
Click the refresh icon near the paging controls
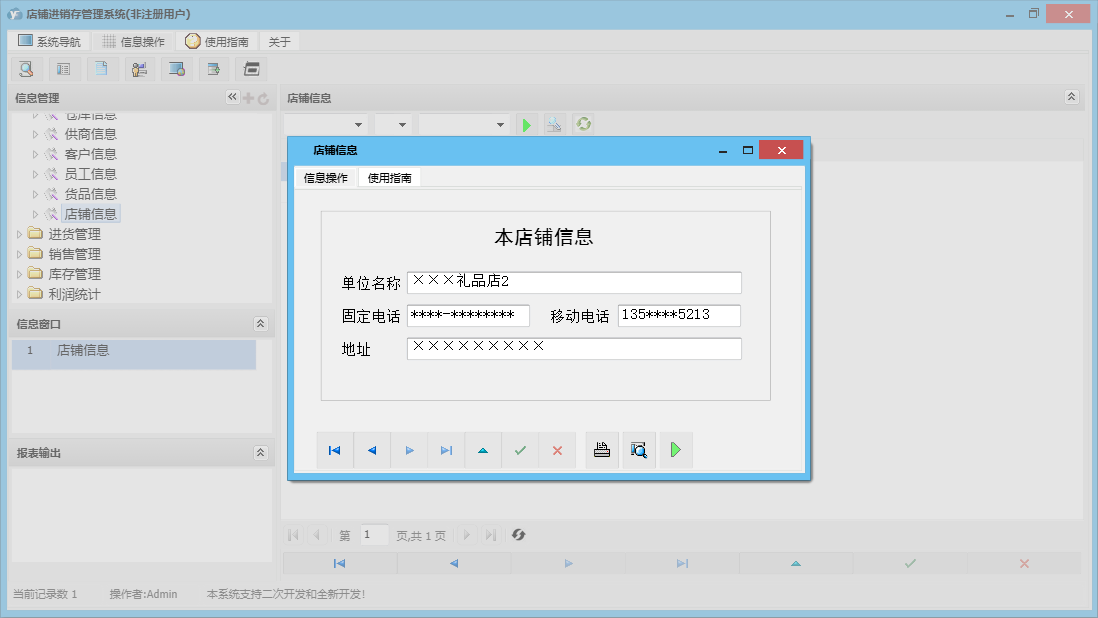click(518, 535)
